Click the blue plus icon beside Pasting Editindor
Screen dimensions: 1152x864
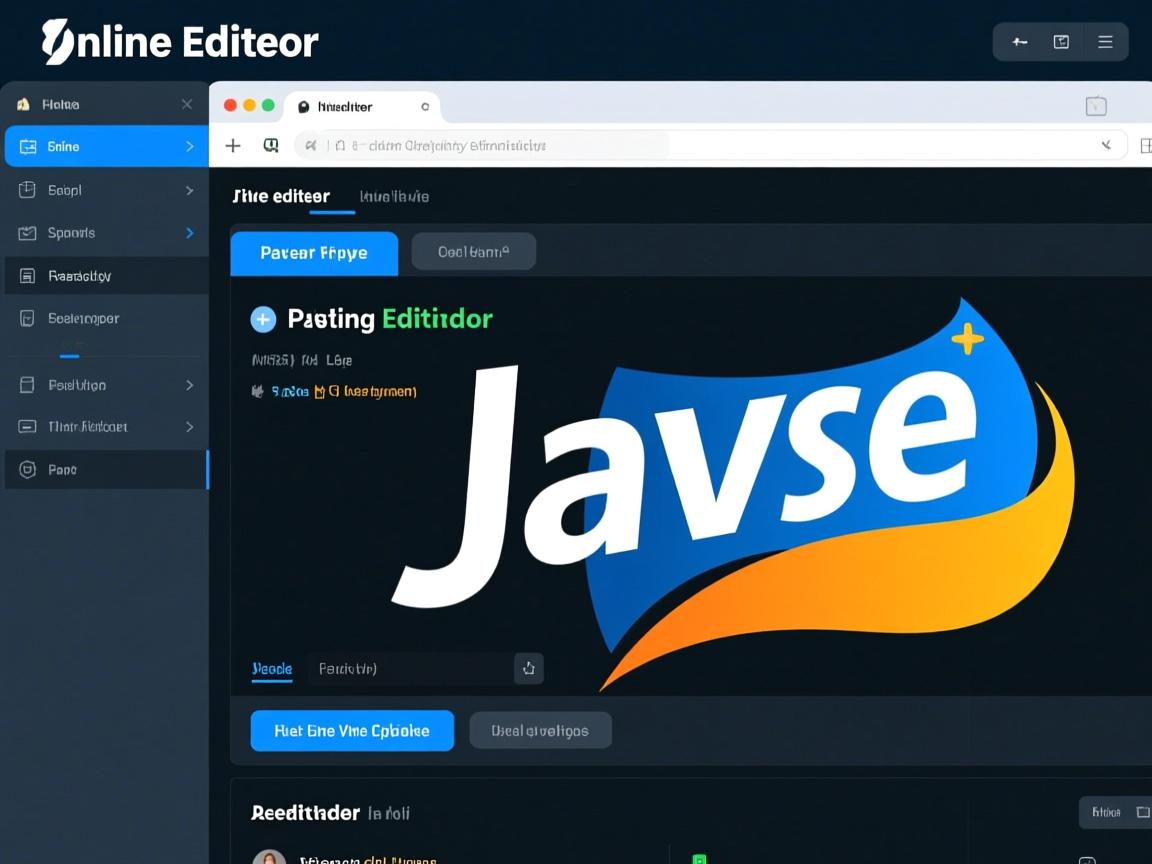(263, 319)
